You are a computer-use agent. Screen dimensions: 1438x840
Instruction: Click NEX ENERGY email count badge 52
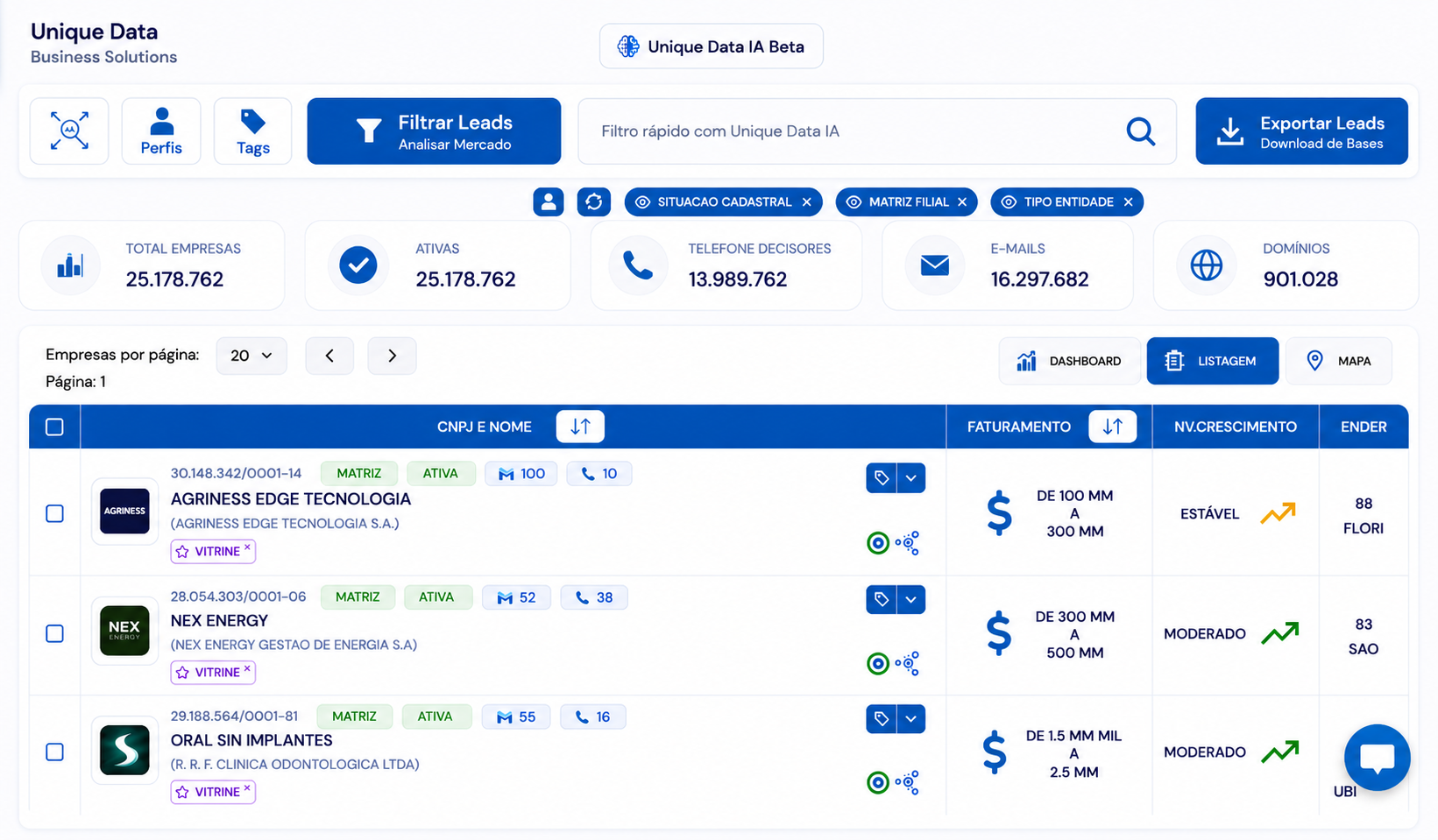pyautogui.click(x=517, y=597)
